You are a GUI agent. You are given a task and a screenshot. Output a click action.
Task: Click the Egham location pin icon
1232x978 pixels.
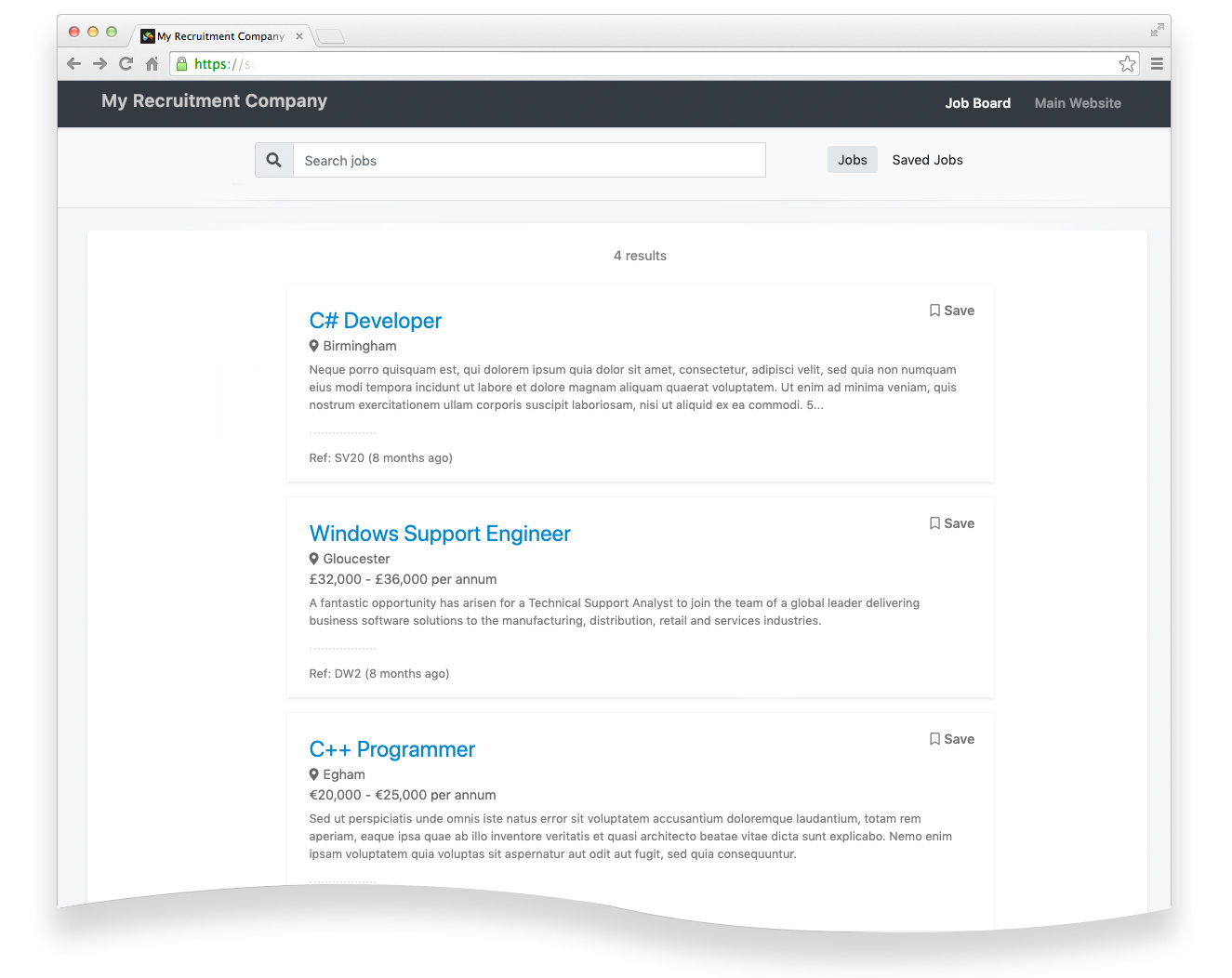click(314, 774)
